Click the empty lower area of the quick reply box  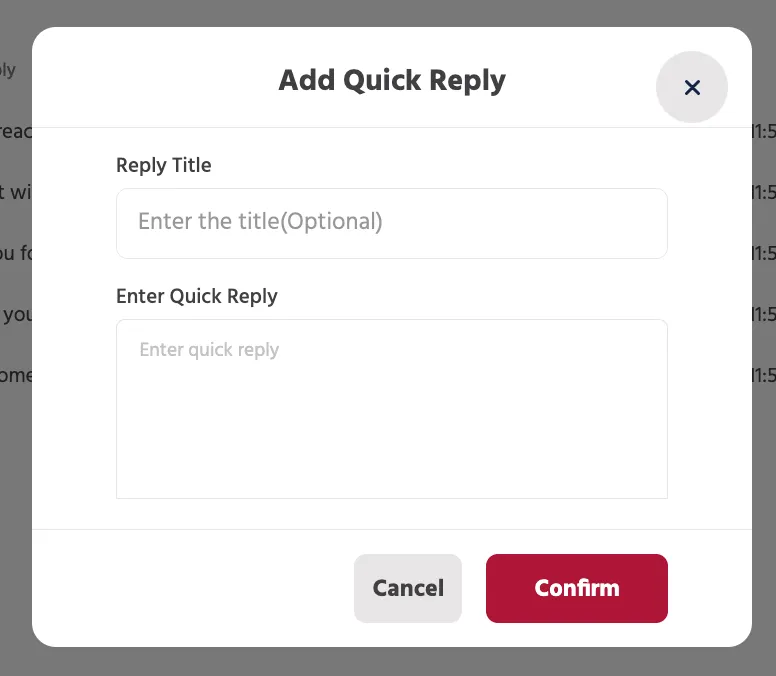(x=391, y=445)
